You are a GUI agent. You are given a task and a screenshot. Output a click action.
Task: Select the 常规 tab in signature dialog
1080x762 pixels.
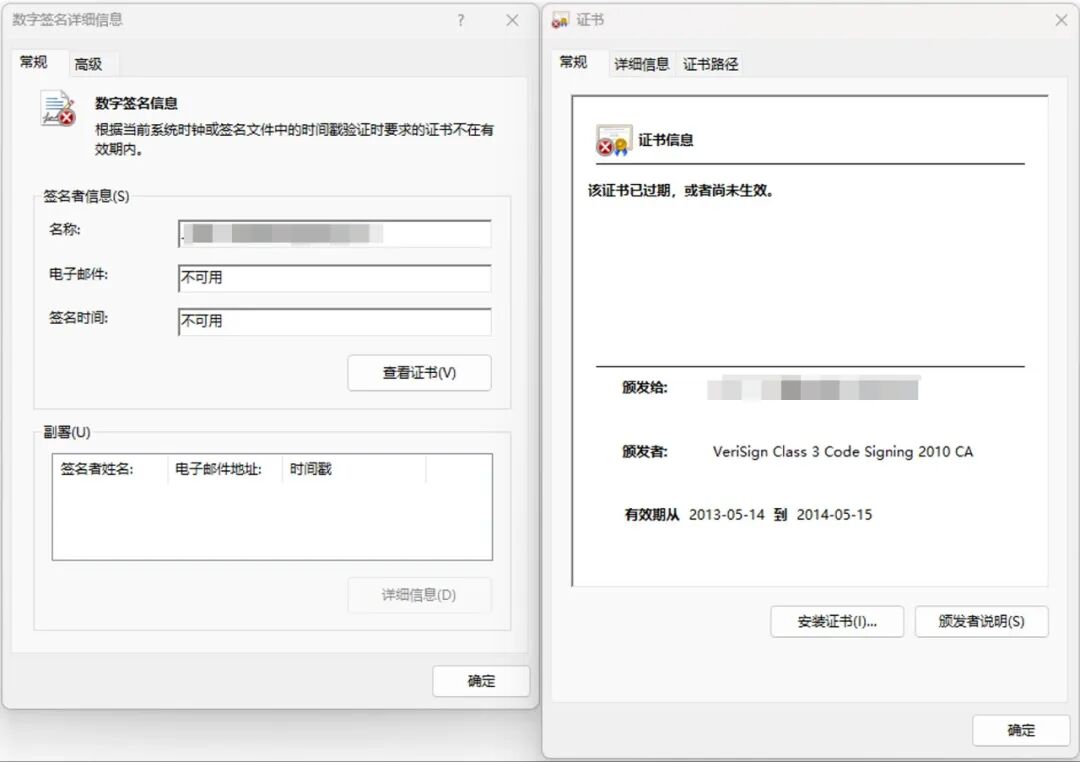[36, 62]
